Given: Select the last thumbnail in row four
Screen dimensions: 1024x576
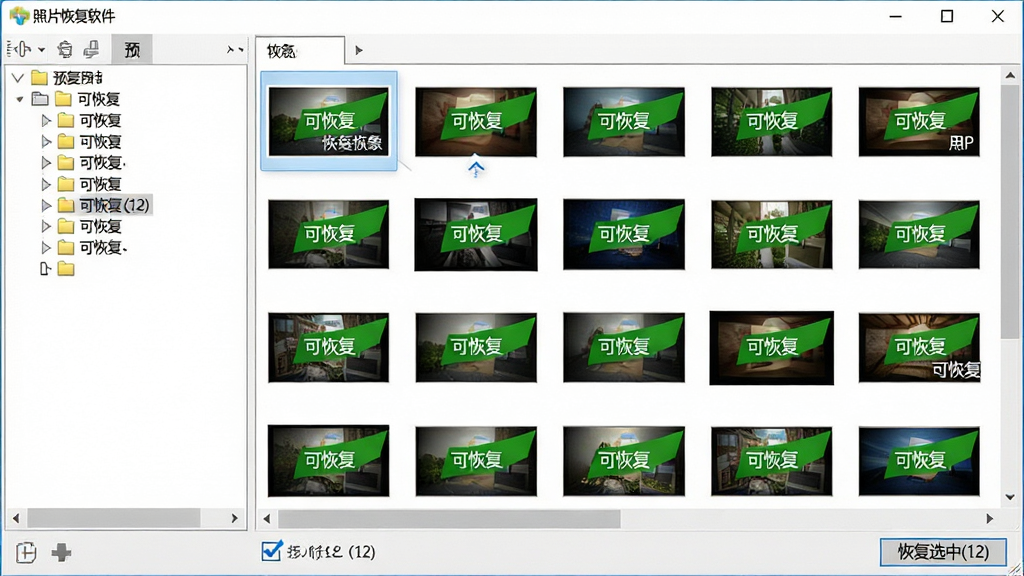Looking at the screenshot, I should [919, 461].
